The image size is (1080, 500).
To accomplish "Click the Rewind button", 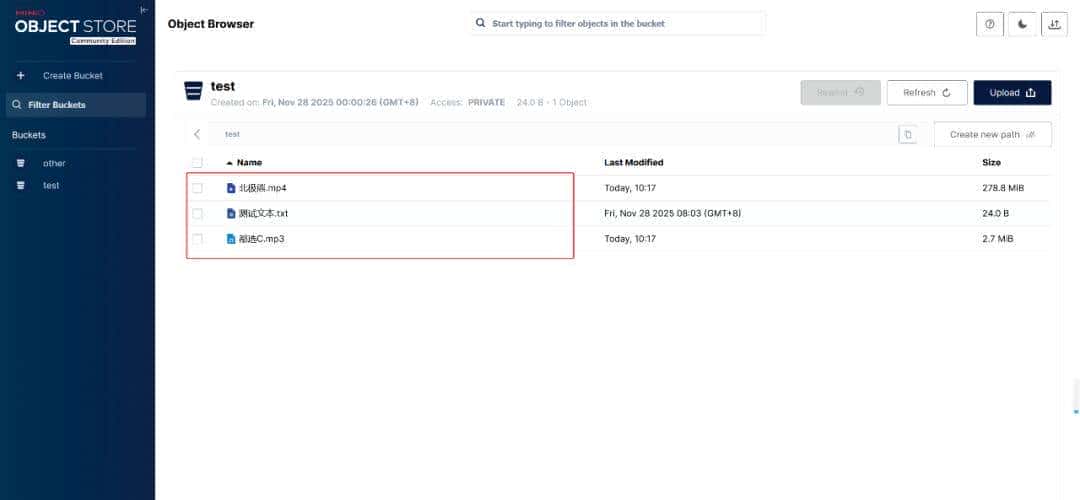I will tap(840, 92).
